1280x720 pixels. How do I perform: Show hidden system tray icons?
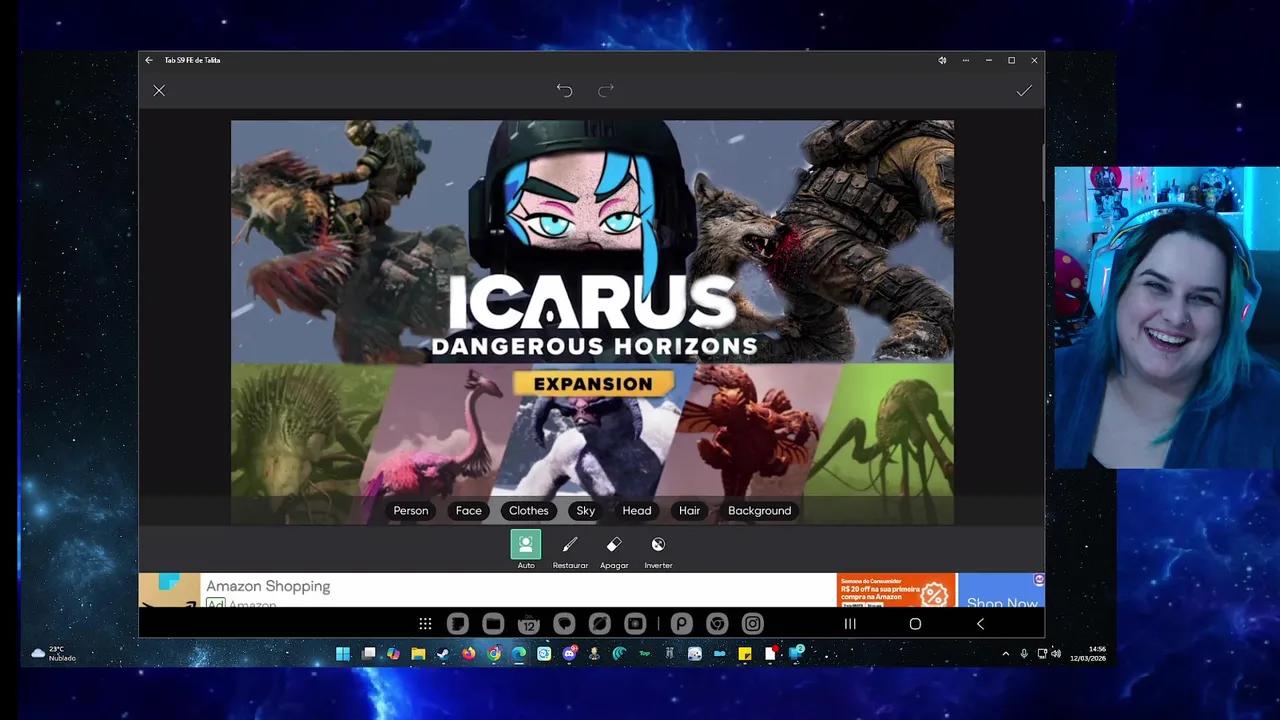1005,654
